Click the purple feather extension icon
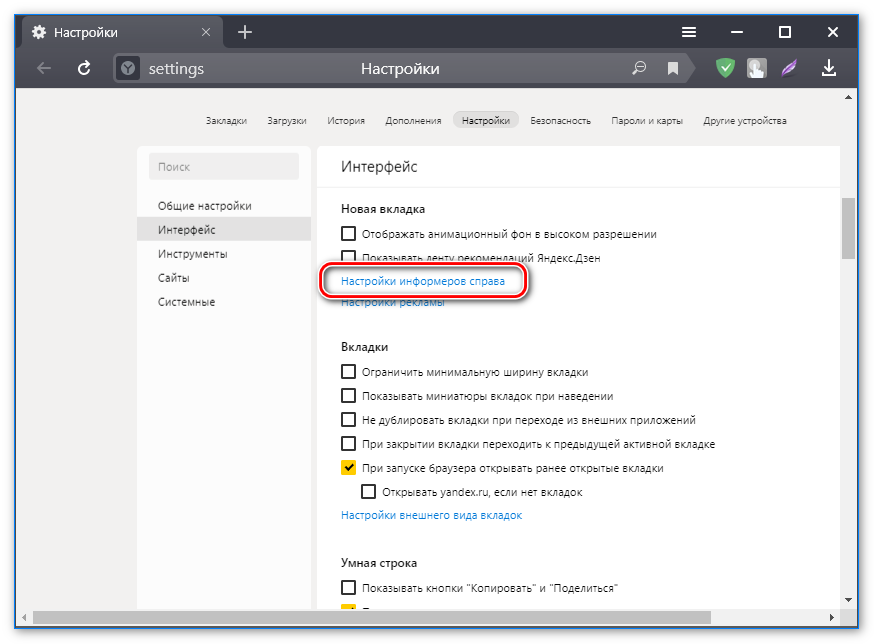Viewport: 874px width, 644px height. click(790, 68)
